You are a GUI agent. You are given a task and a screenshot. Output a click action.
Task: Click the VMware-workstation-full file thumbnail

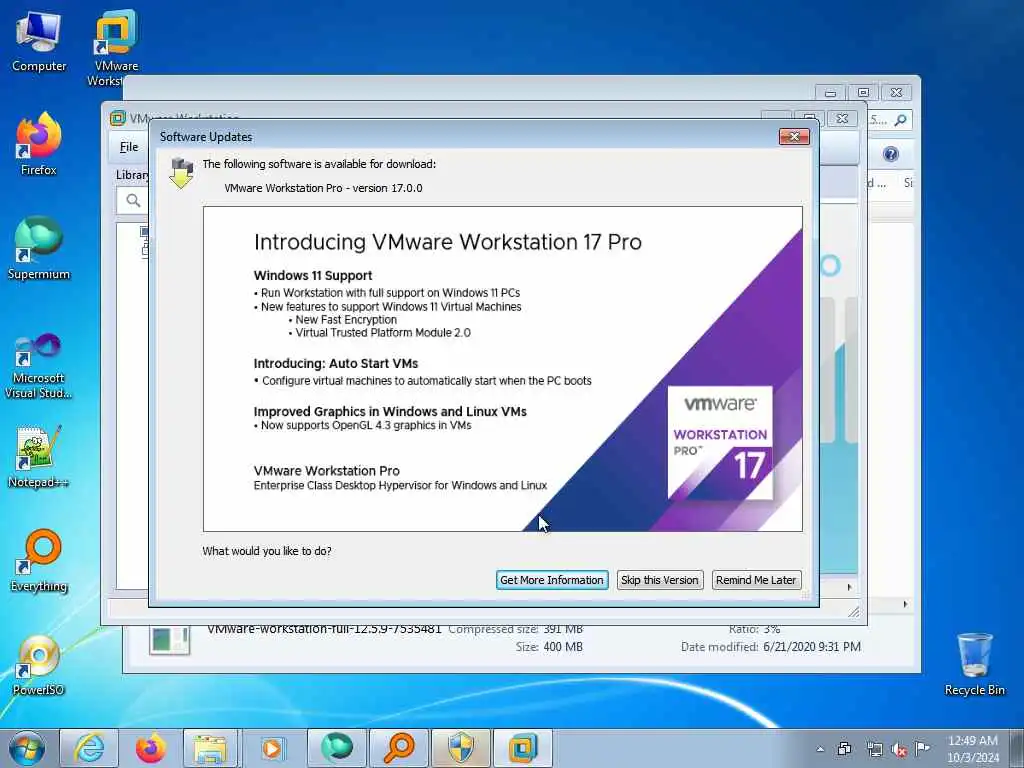click(x=170, y=640)
